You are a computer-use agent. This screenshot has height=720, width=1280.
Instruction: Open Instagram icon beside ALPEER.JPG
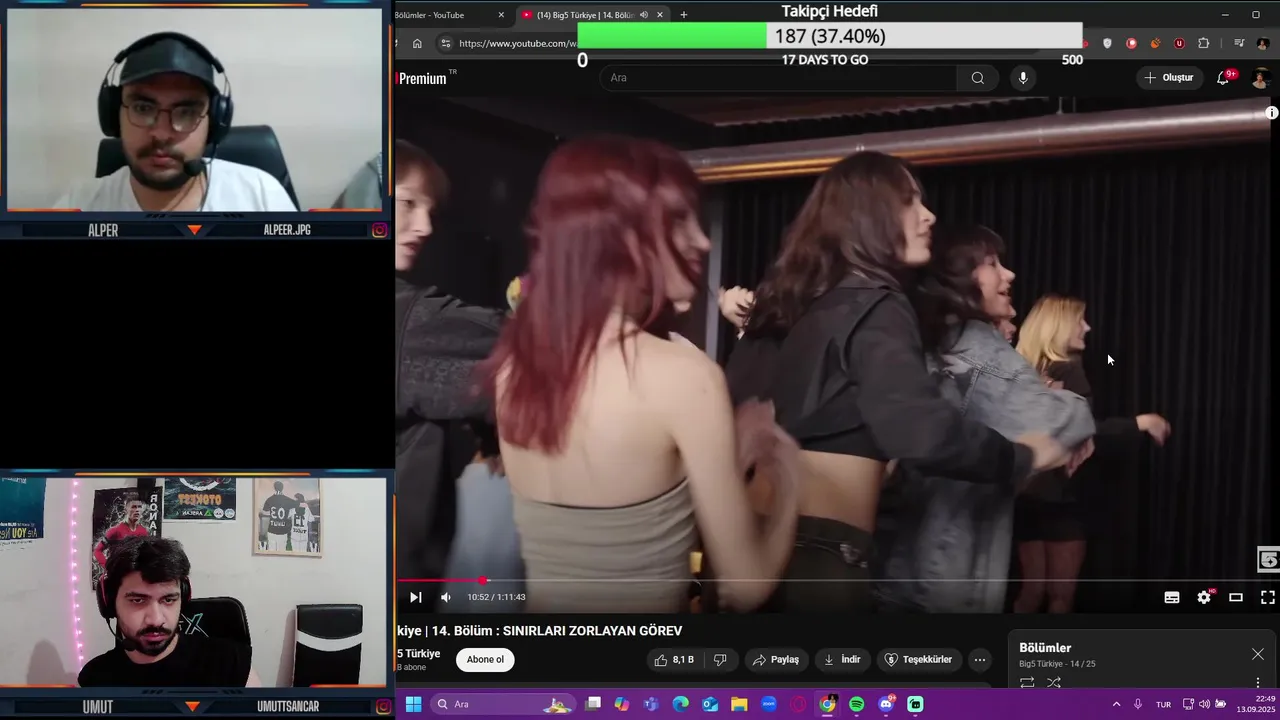(380, 230)
